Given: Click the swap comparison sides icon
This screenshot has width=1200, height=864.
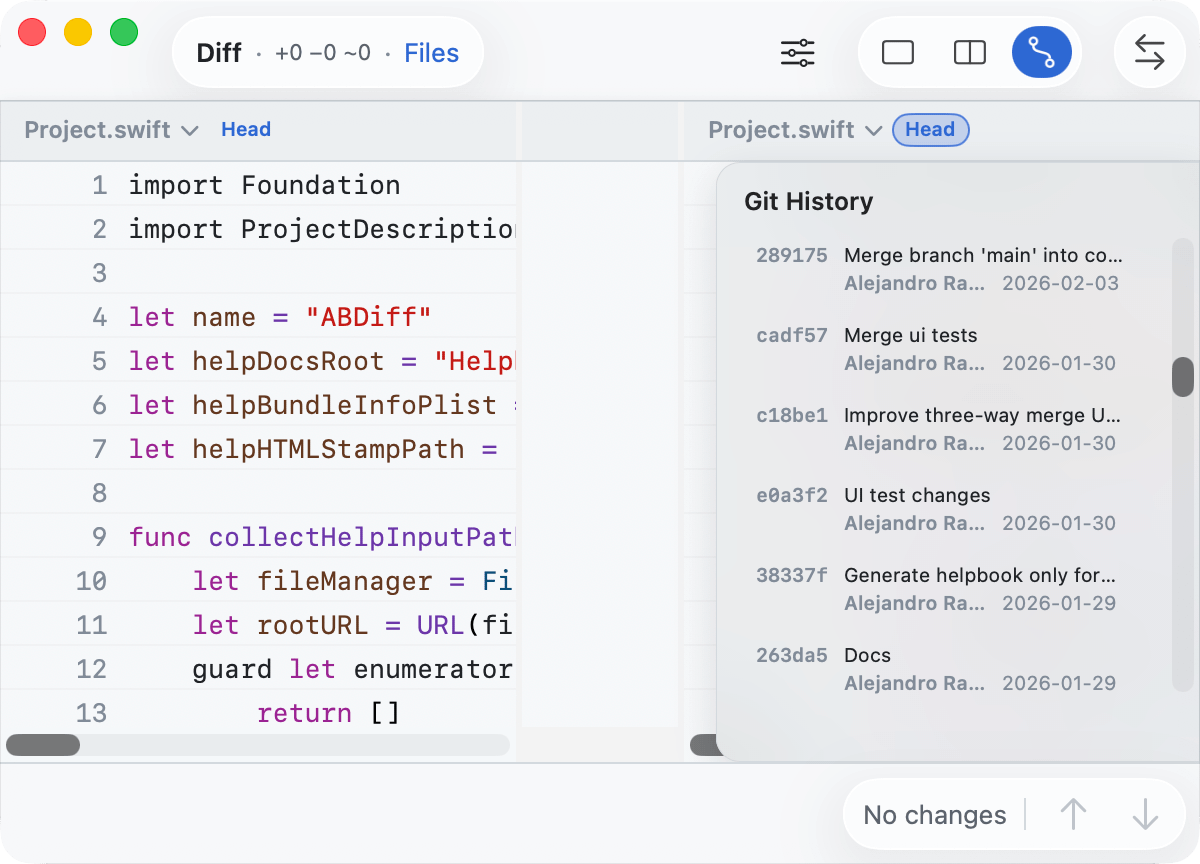Looking at the screenshot, I should pos(1149,53).
